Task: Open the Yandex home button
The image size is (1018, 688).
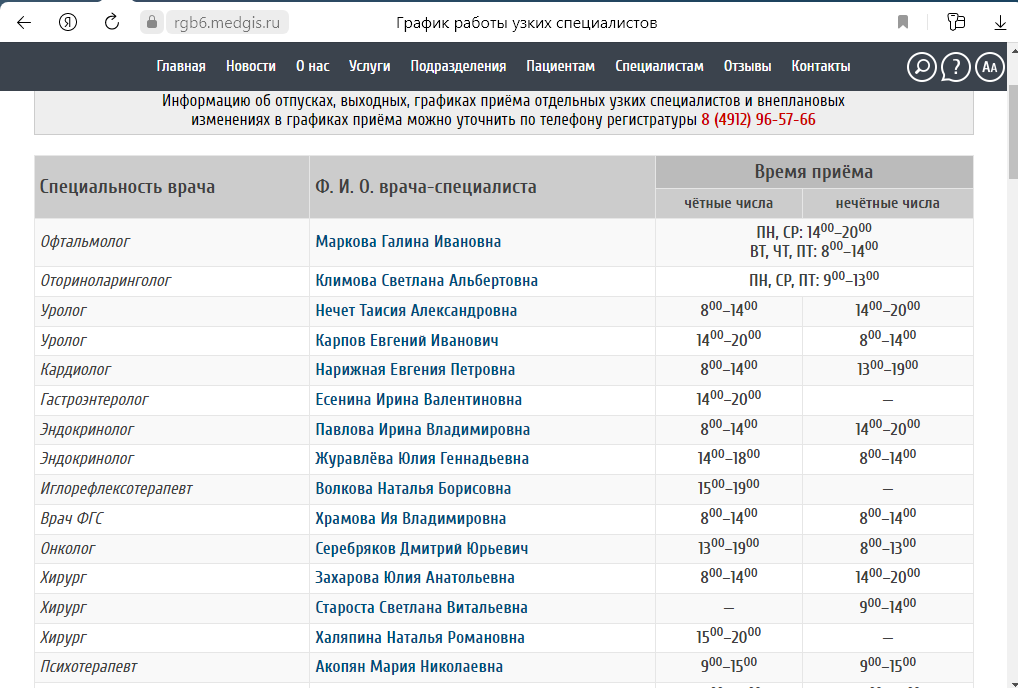Action: (x=69, y=22)
